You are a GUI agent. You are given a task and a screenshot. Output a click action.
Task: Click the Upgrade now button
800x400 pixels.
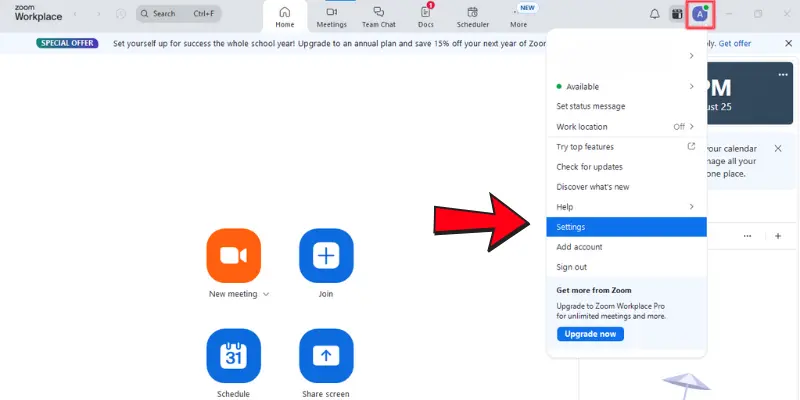590,334
